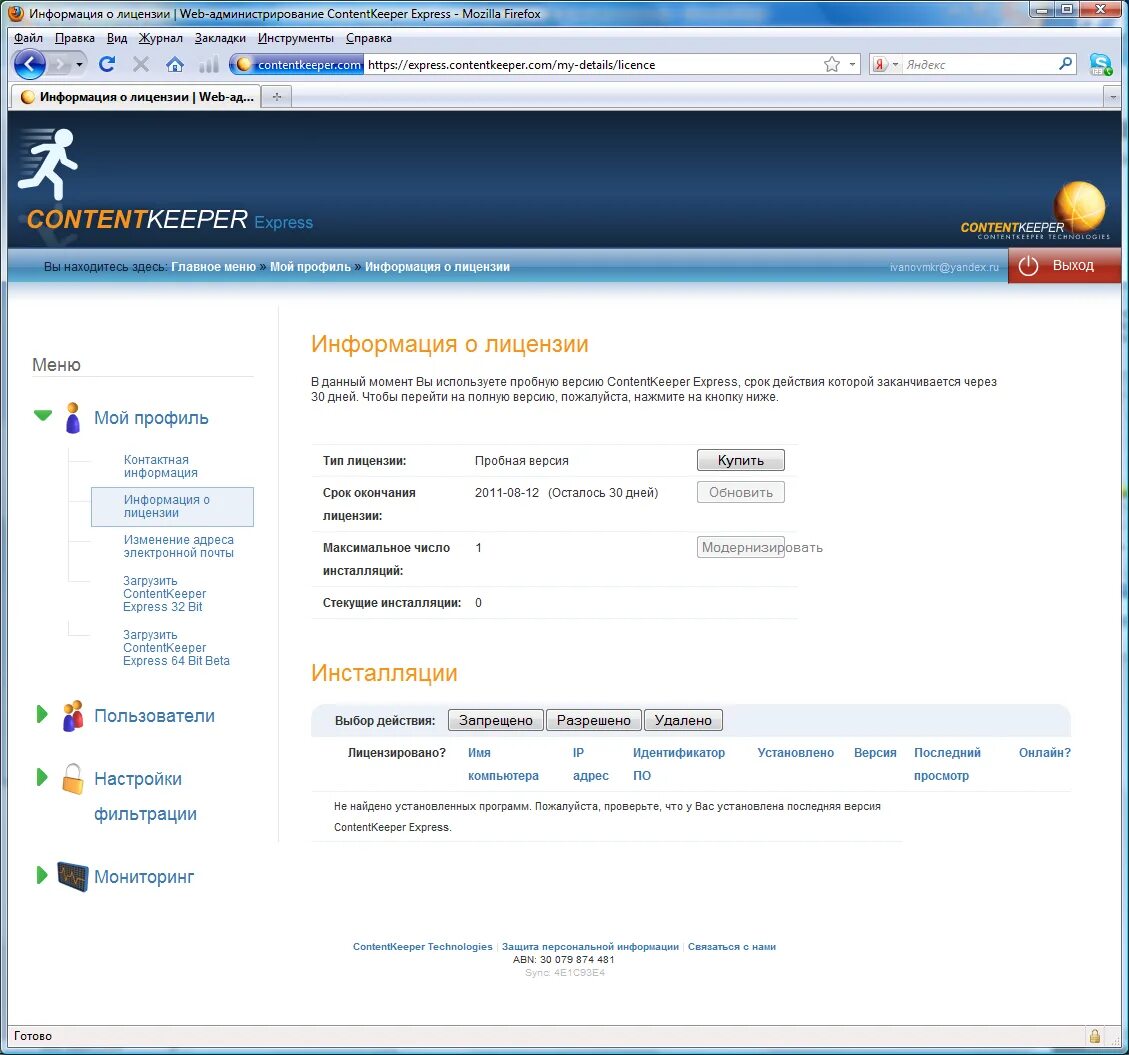Select the Информация о лицензии browser tab
Image resolution: width=1129 pixels, height=1055 pixels.
pyautogui.click(x=135, y=96)
